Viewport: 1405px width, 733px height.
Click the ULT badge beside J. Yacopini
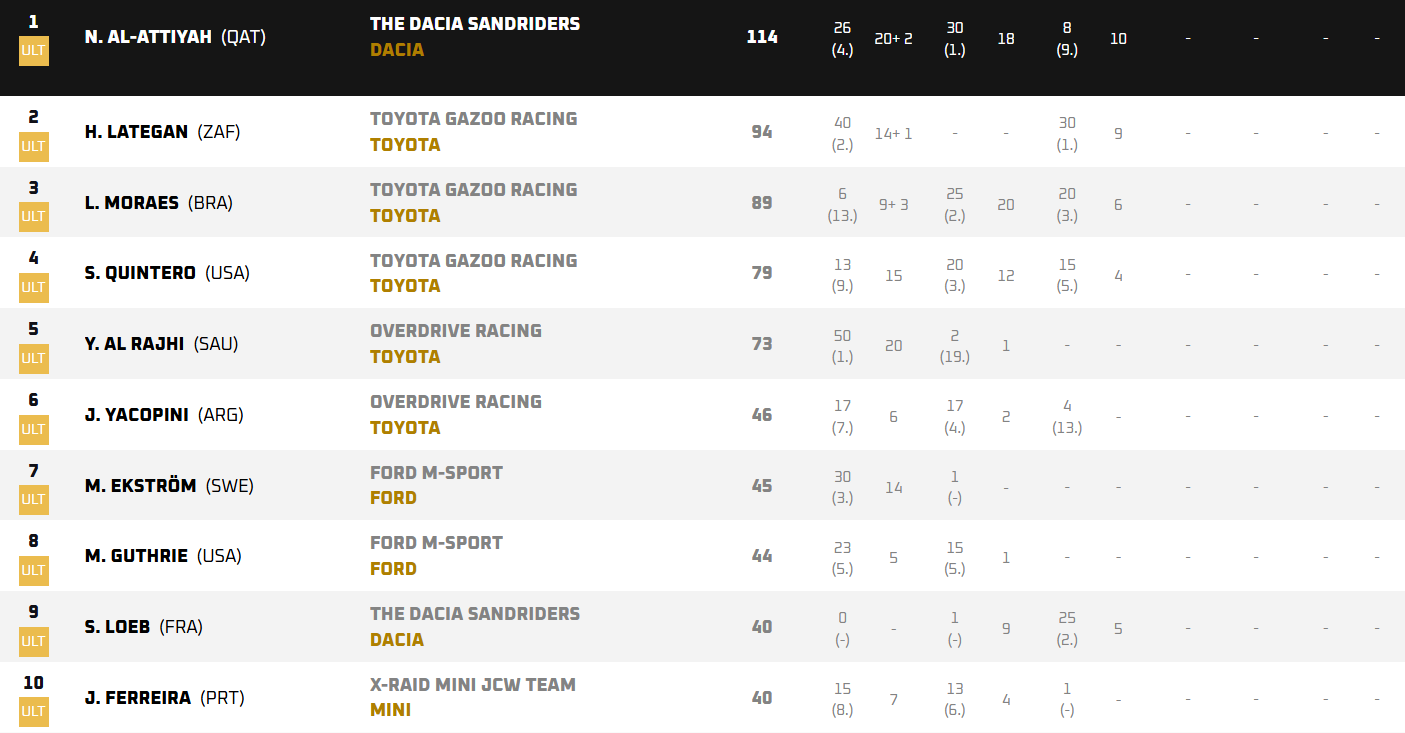point(33,429)
